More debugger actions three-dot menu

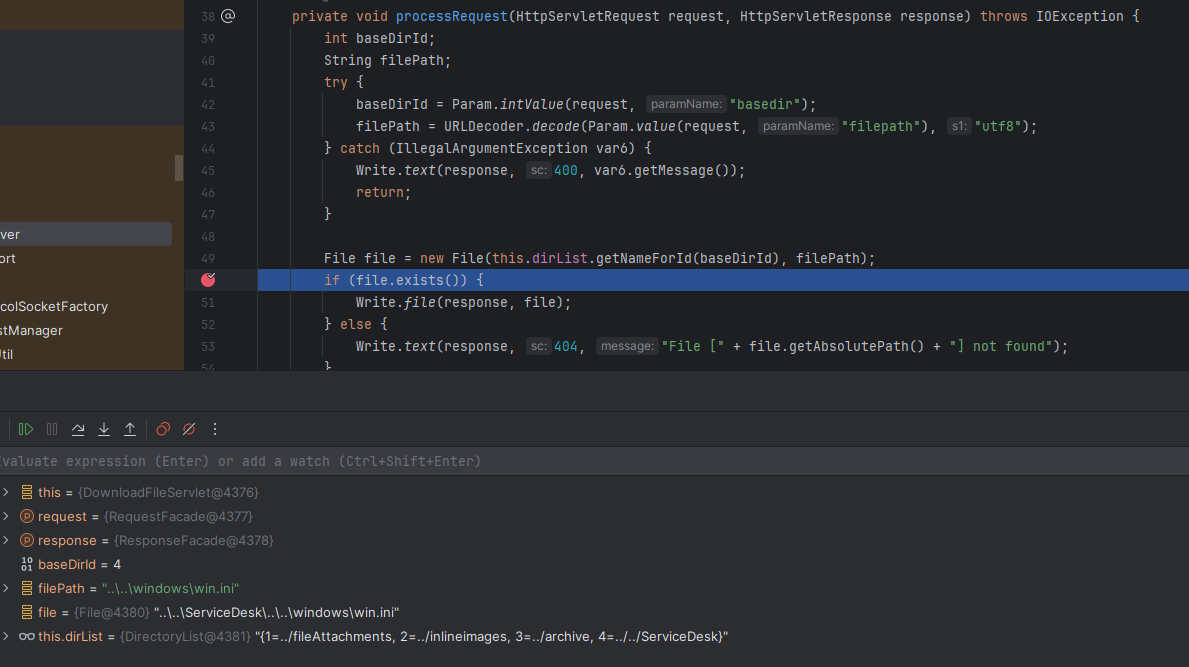[215, 429]
